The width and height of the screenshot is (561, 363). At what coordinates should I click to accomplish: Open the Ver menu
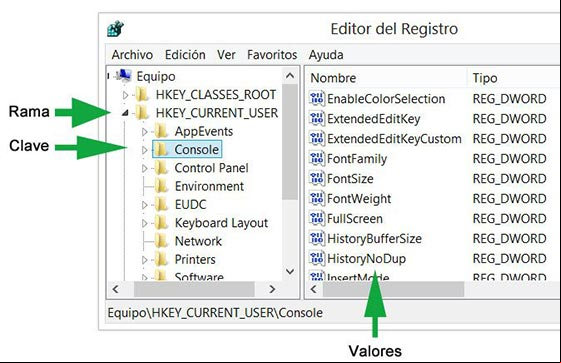point(226,55)
